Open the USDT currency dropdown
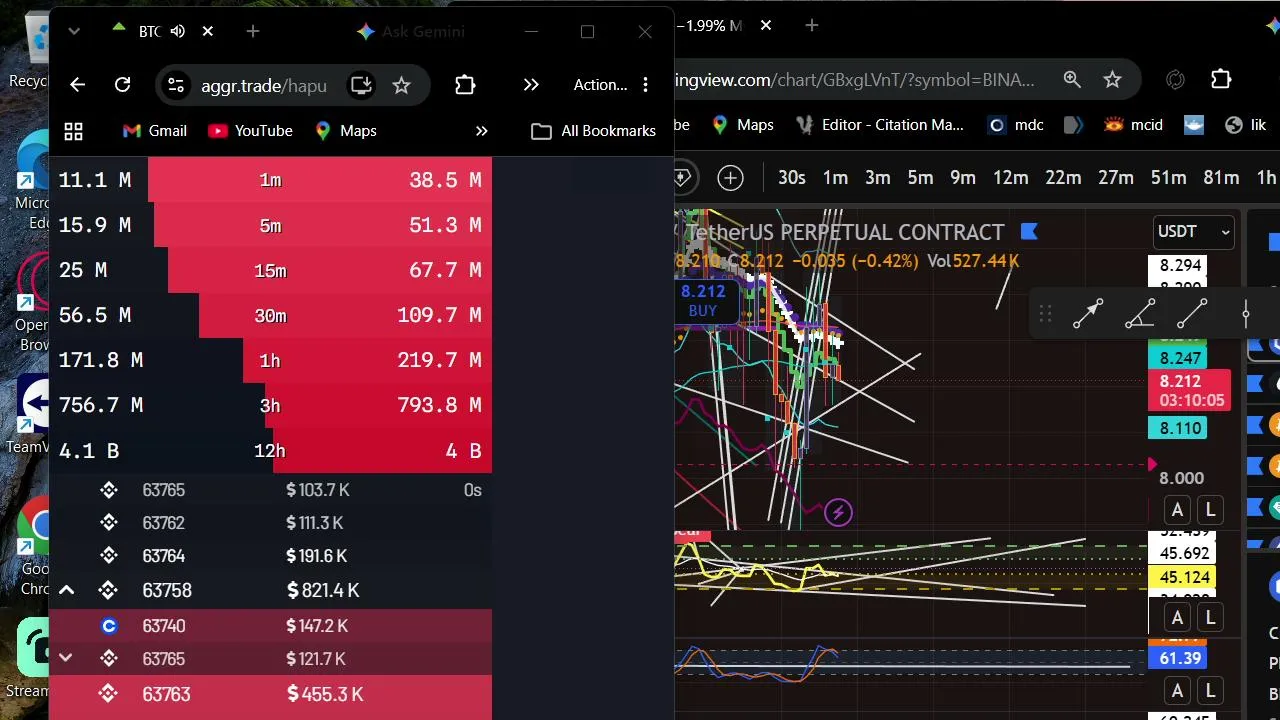 [x=1194, y=232]
